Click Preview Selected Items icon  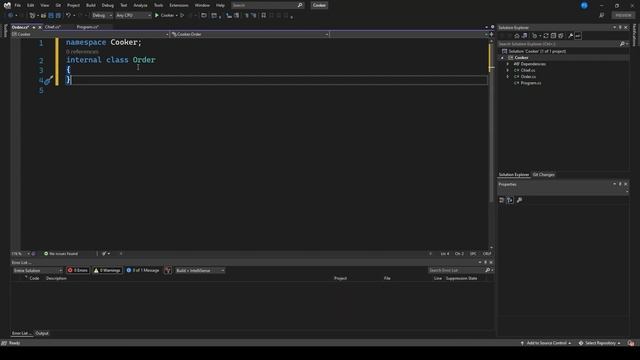tap(578, 36)
